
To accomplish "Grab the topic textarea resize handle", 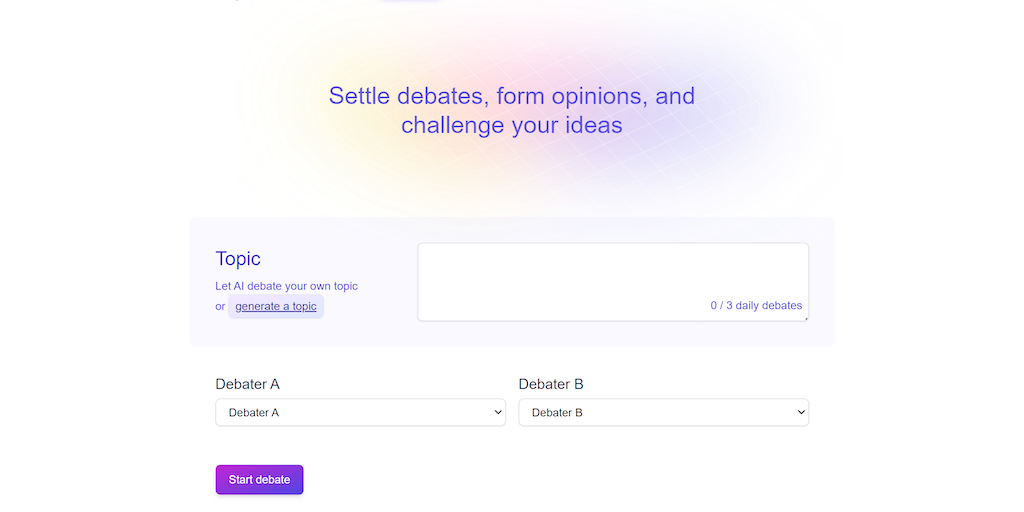I will (805, 318).
